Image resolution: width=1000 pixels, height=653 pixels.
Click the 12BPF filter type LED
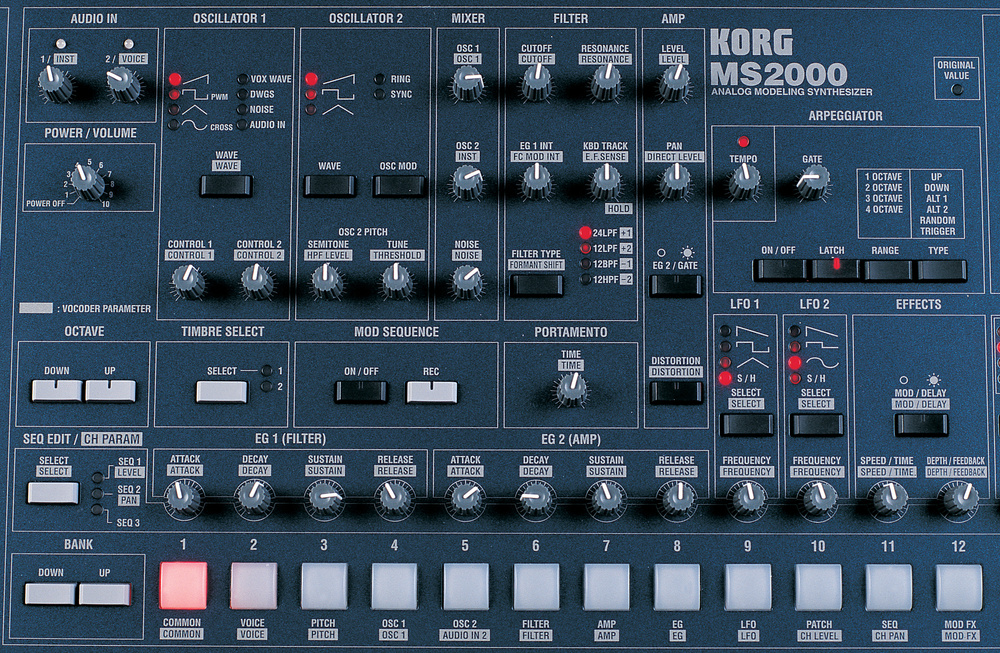click(585, 263)
